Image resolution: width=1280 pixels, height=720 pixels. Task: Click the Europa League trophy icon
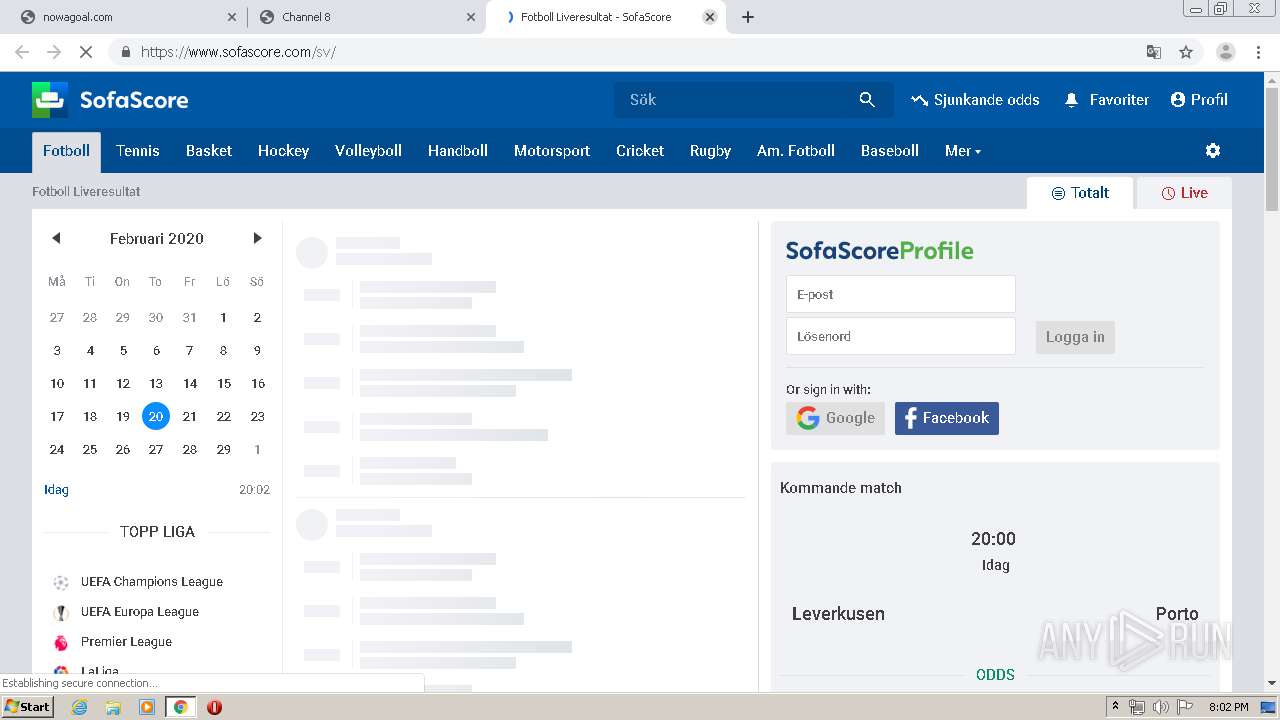61,612
